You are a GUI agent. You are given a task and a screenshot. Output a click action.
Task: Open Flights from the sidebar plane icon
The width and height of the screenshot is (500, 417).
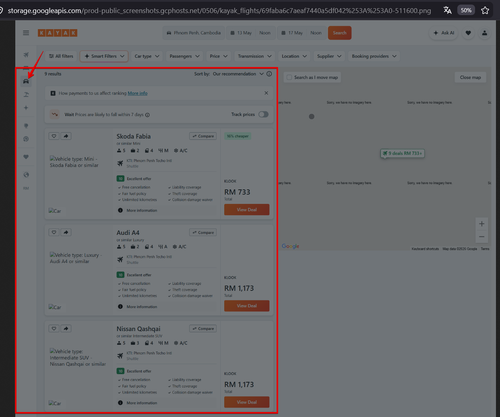[26, 54]
